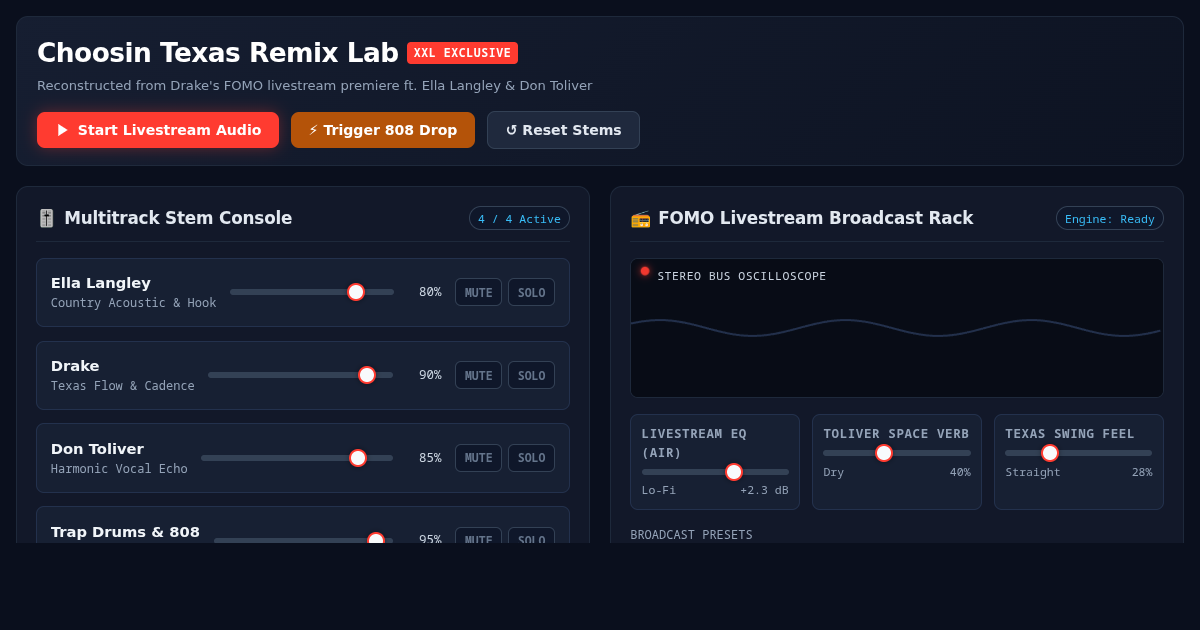
Task: Reset all stems
Action: pos(563,130)
